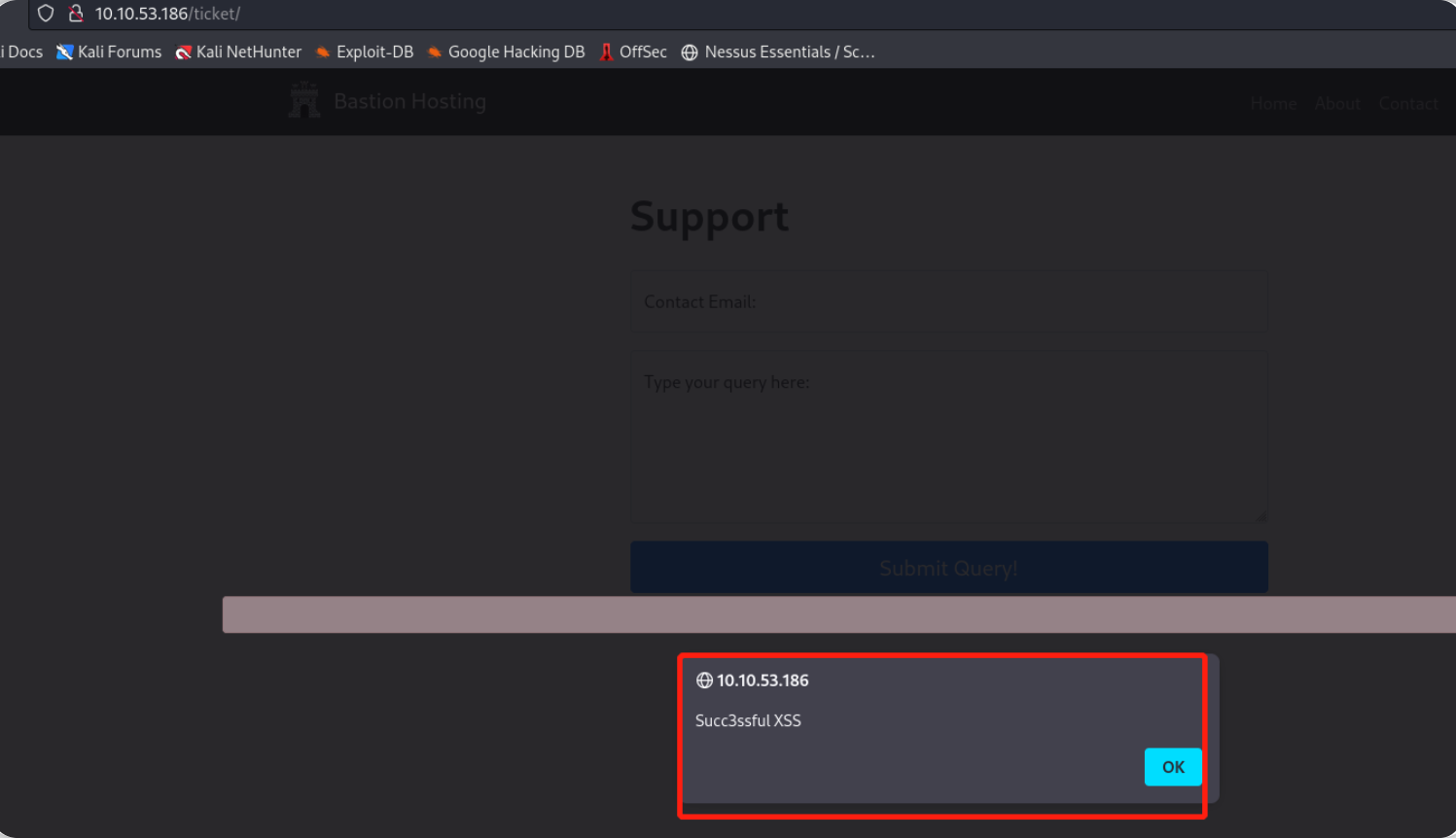Image resolution: width=1456 pixels, height=838 pixels.
Task: Click the Bastion Hosting castle logo
Action: (x=304, y=100)
